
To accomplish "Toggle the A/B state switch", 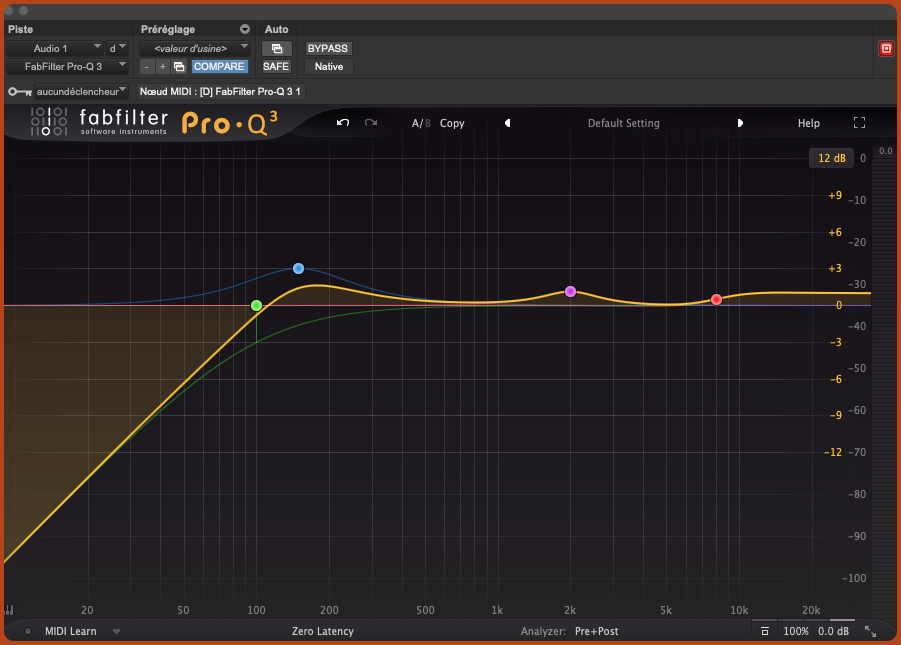I will [421, 123].
